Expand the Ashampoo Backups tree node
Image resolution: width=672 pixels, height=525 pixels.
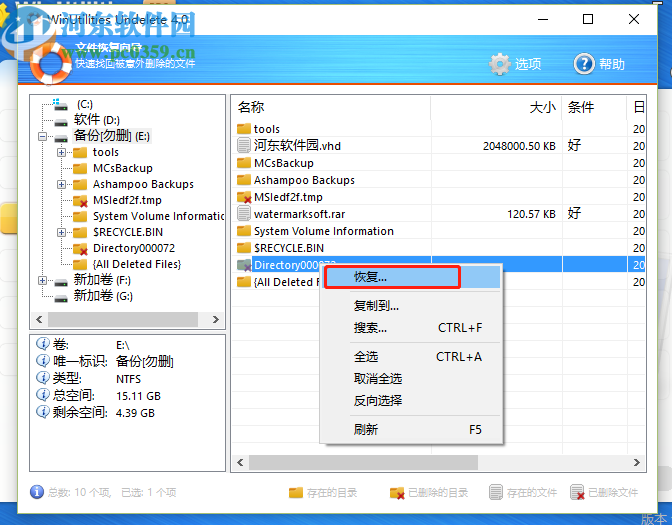(61, 184)
